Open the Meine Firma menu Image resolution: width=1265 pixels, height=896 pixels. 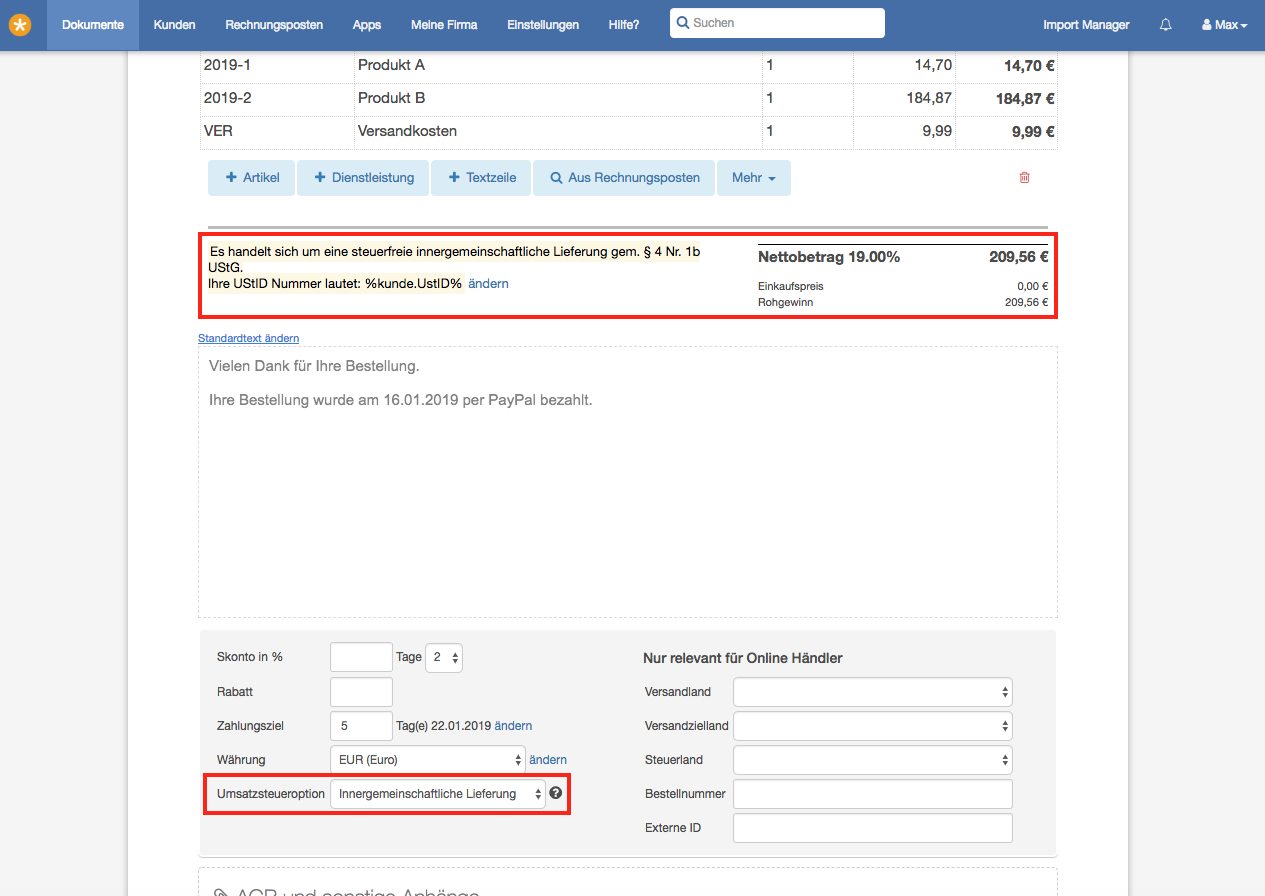point(444,25)
